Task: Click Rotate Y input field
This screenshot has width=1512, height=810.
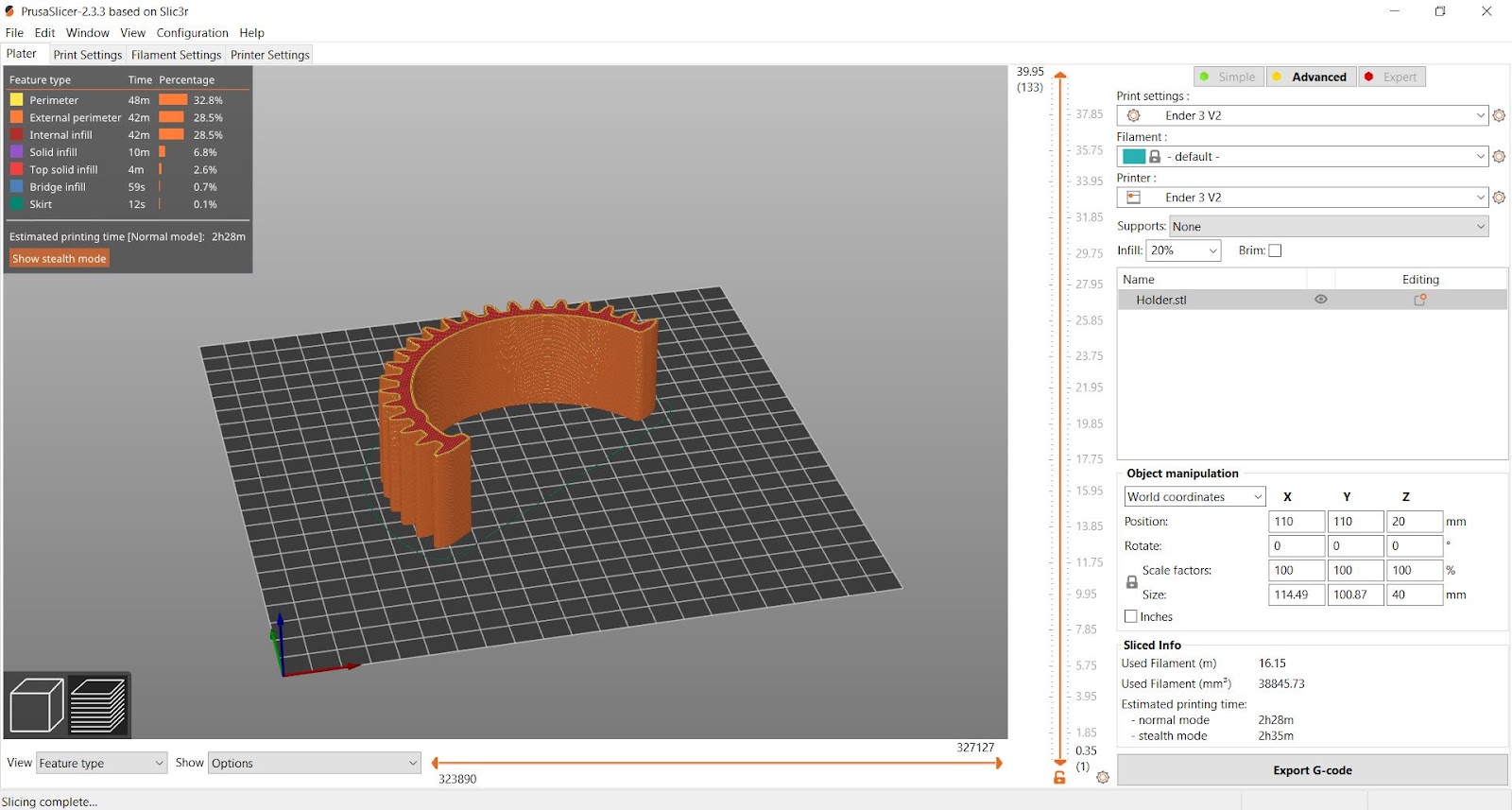Action: 1355,546
